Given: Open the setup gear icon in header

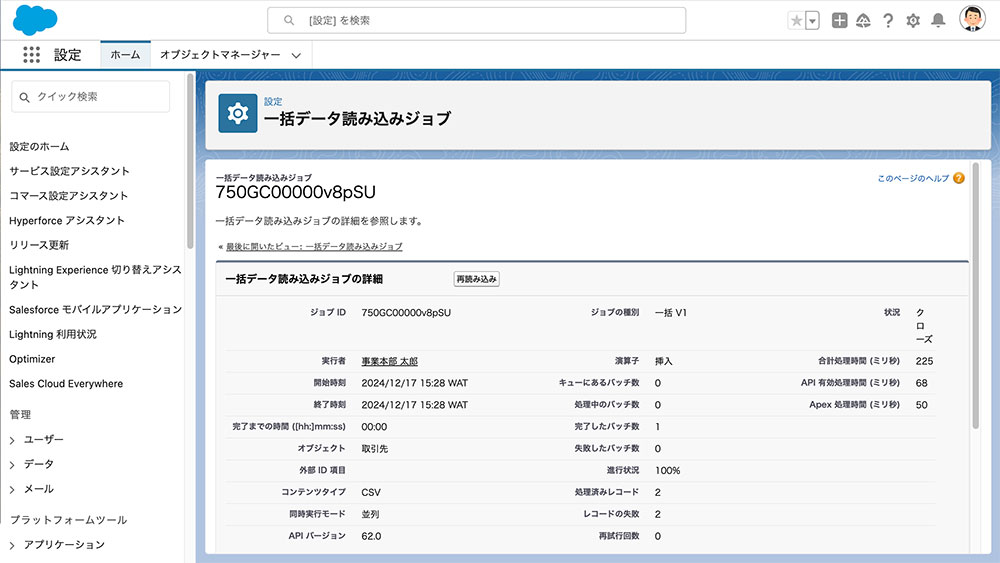Looking at the screenshot, I should [913, 20].
